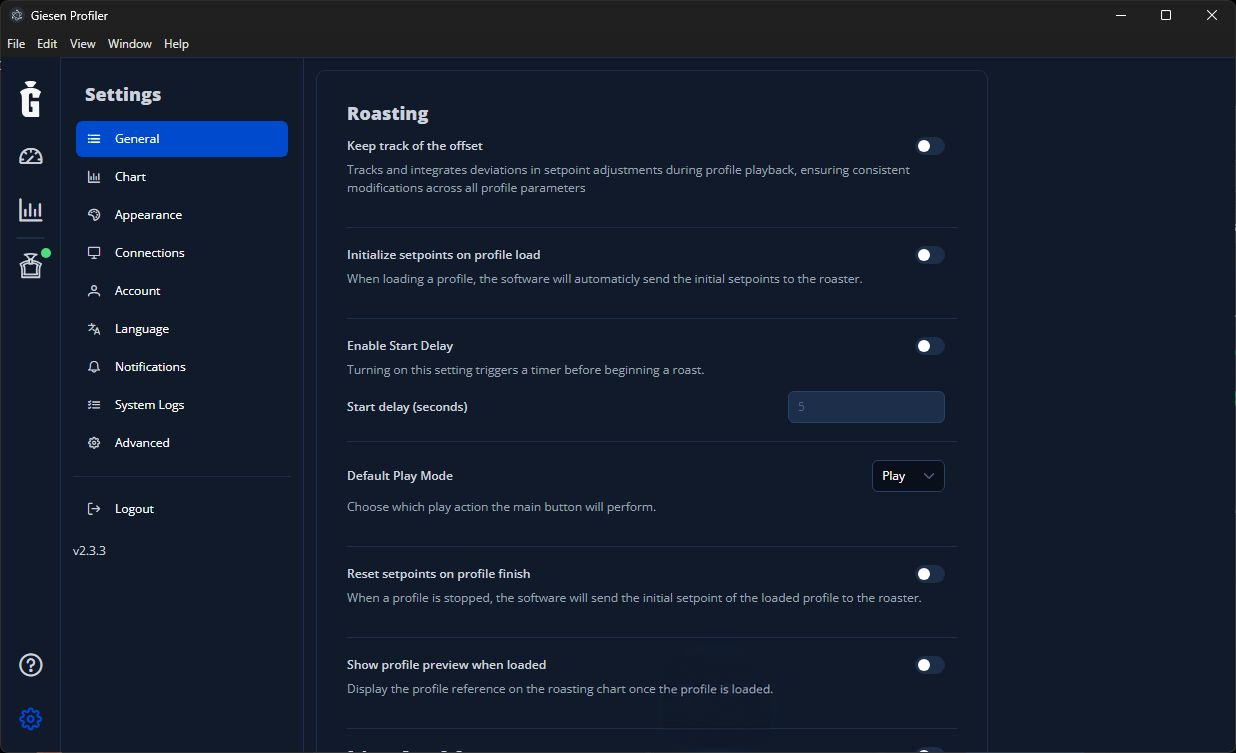Go to Appearance settings
The height and width of the screenshot is (753, 1236).
[182, 215]
